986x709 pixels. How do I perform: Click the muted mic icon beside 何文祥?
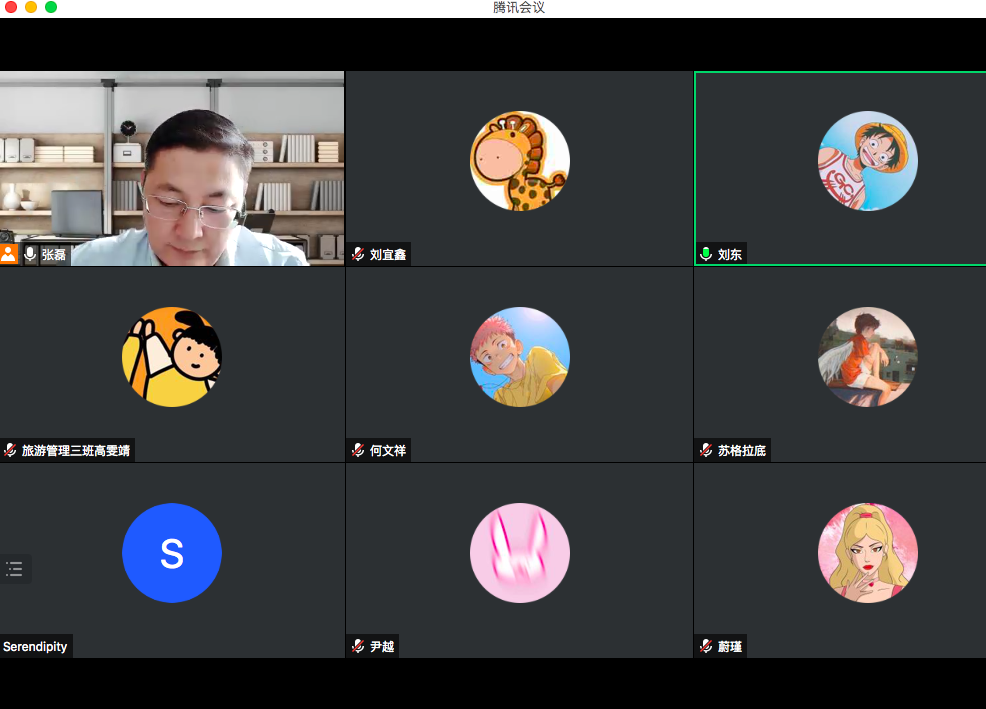coord(358,450)
